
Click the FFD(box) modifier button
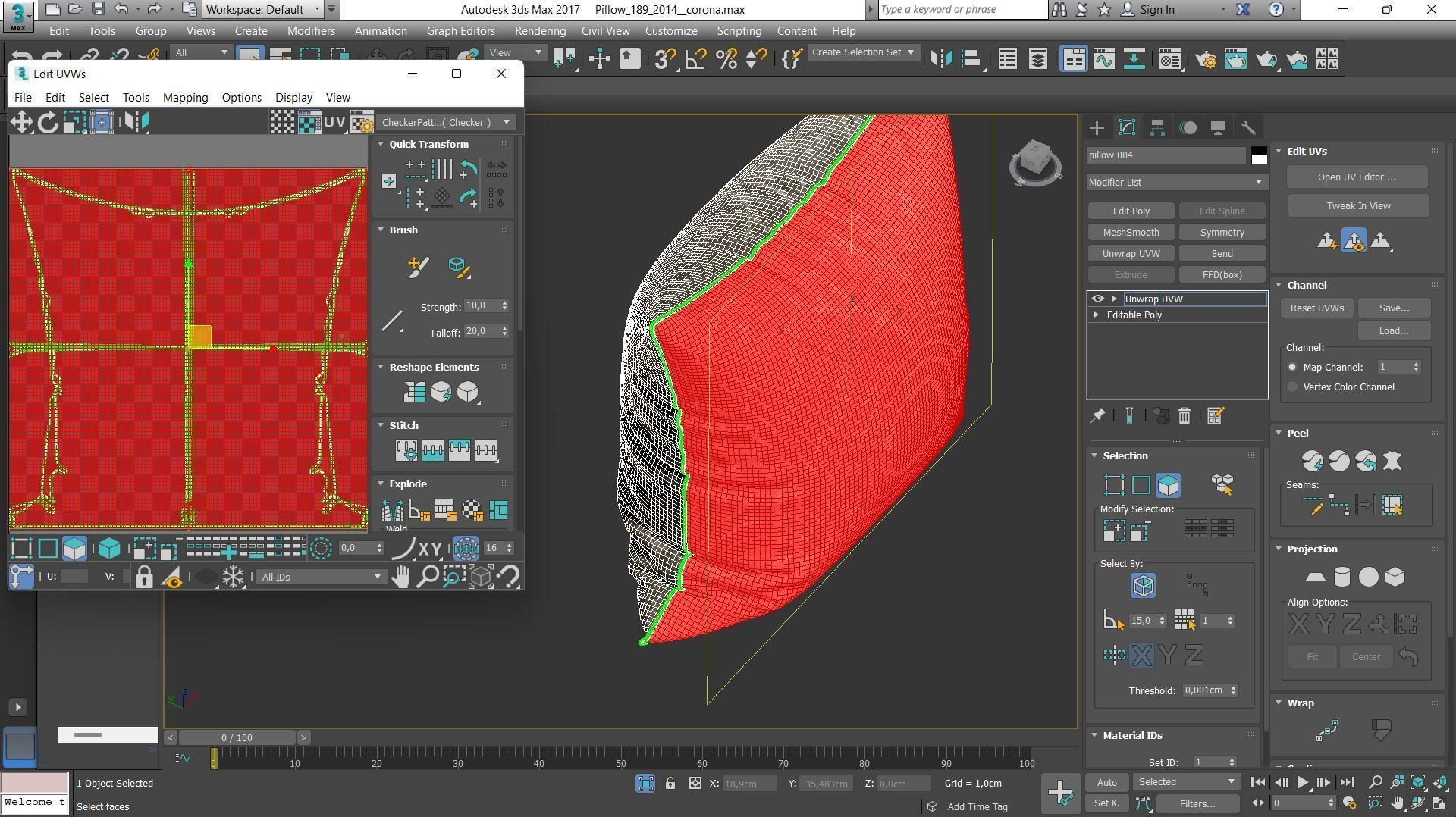click(1222, 275)
